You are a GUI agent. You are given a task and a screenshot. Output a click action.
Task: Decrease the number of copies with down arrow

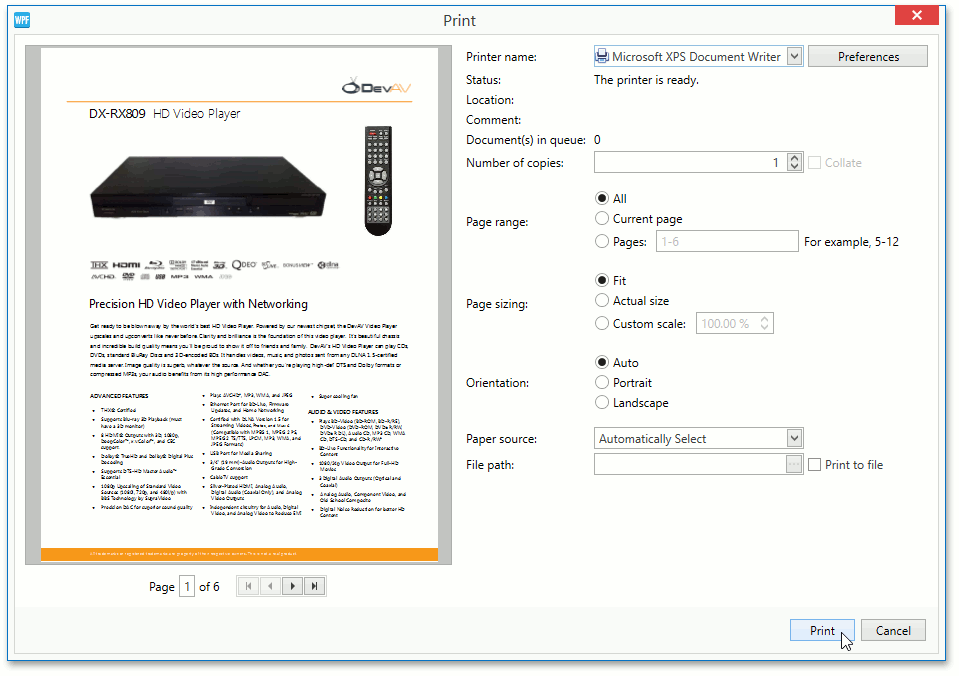(x=794, y=167)
